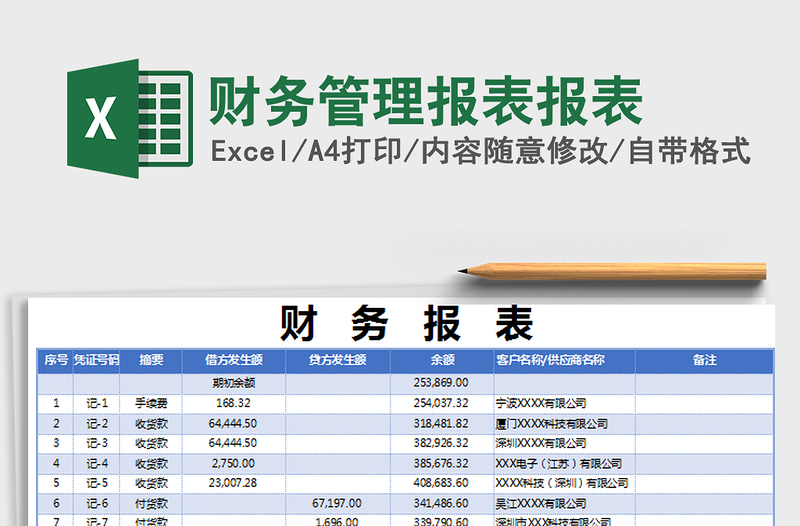800x526 pixels.
Task: Click customer cell XXXX科技（深圳）有限公司
Action: (562, 483)
